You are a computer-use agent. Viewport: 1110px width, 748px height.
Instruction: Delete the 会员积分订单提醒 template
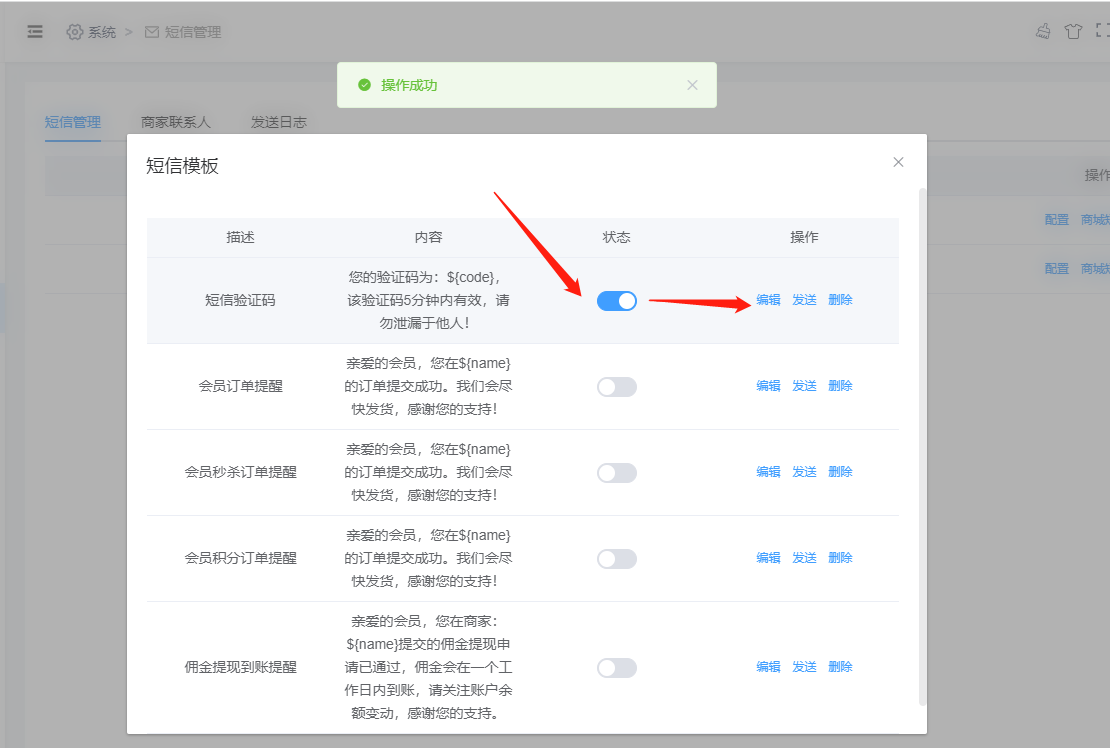point(840,558)
